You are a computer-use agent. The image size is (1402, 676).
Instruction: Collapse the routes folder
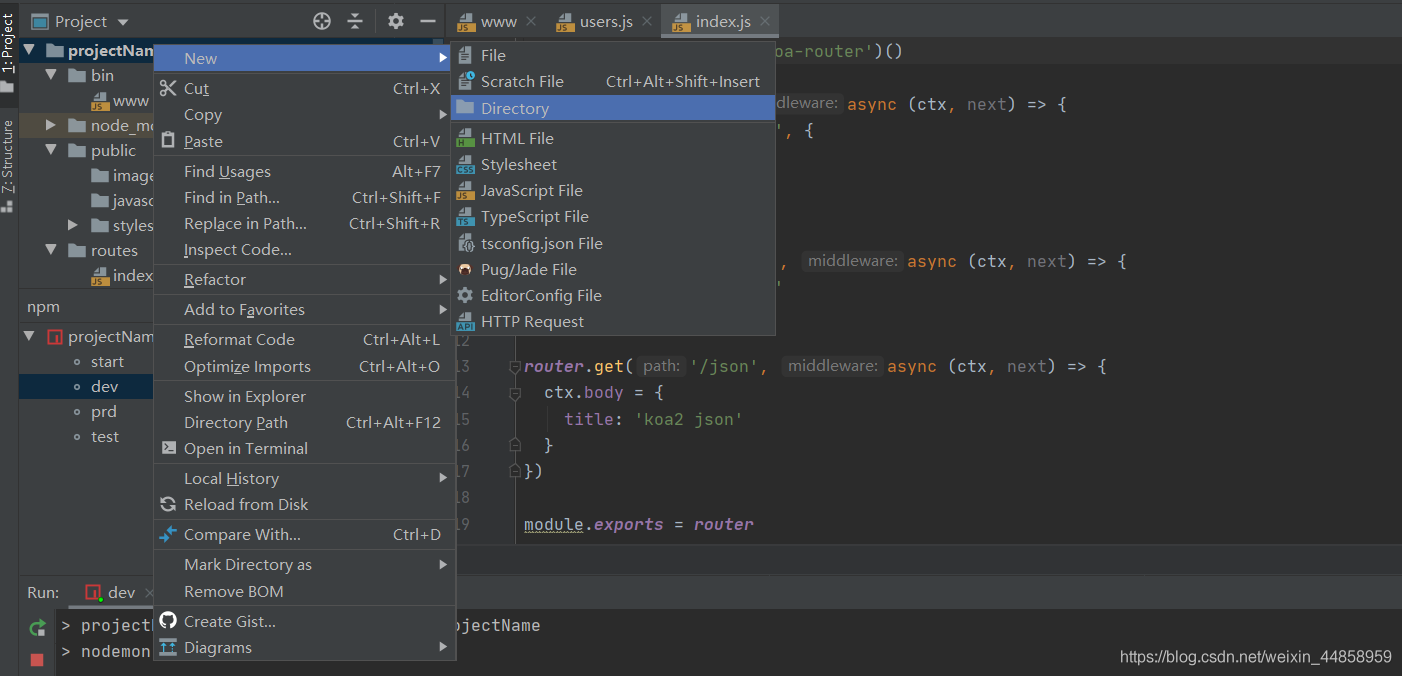[x=52, y=250]
